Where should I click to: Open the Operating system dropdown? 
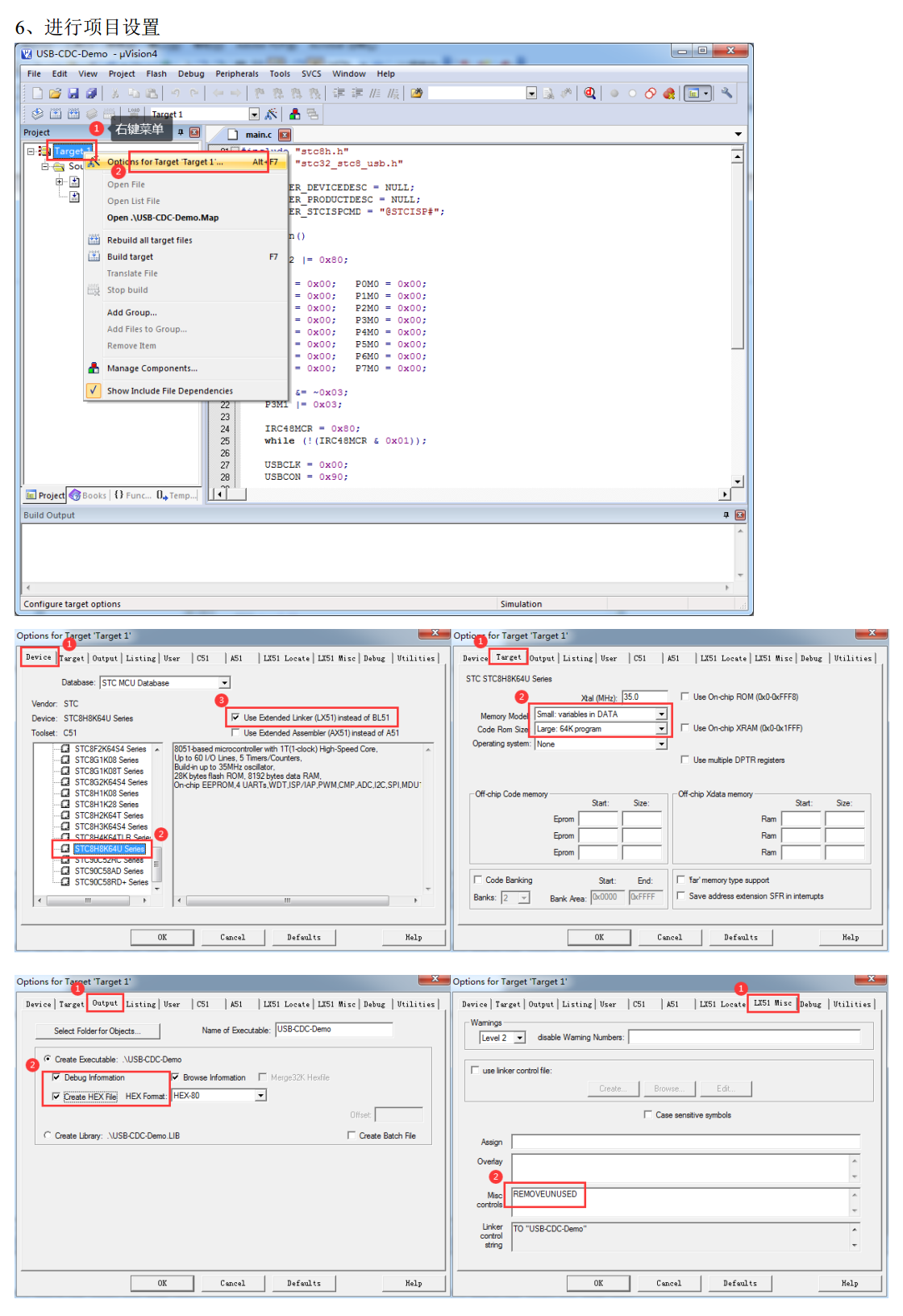coord(661,744)
